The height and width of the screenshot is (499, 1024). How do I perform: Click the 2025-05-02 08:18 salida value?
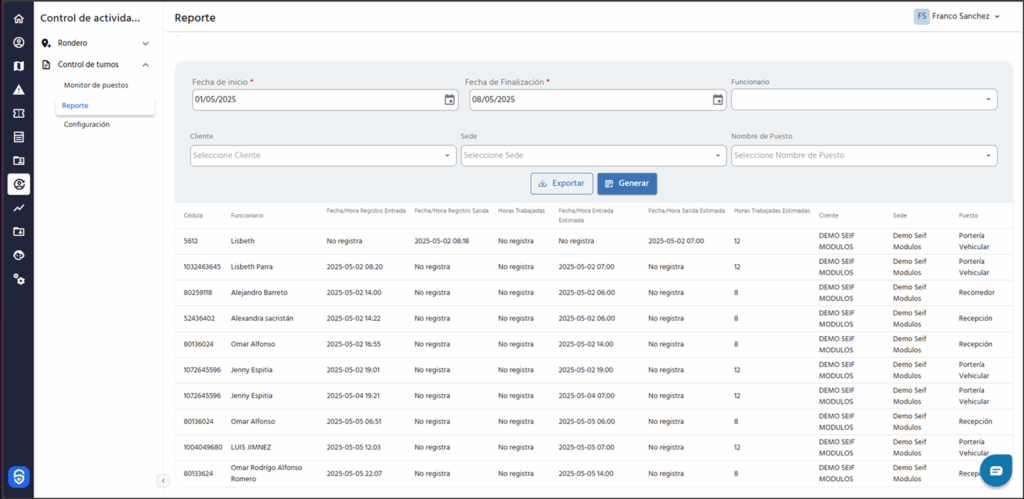441,241
